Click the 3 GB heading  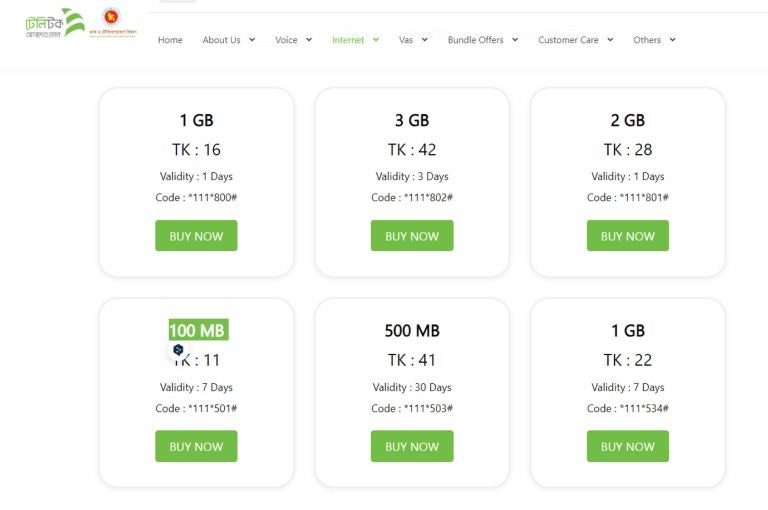(x=412, y=121)
